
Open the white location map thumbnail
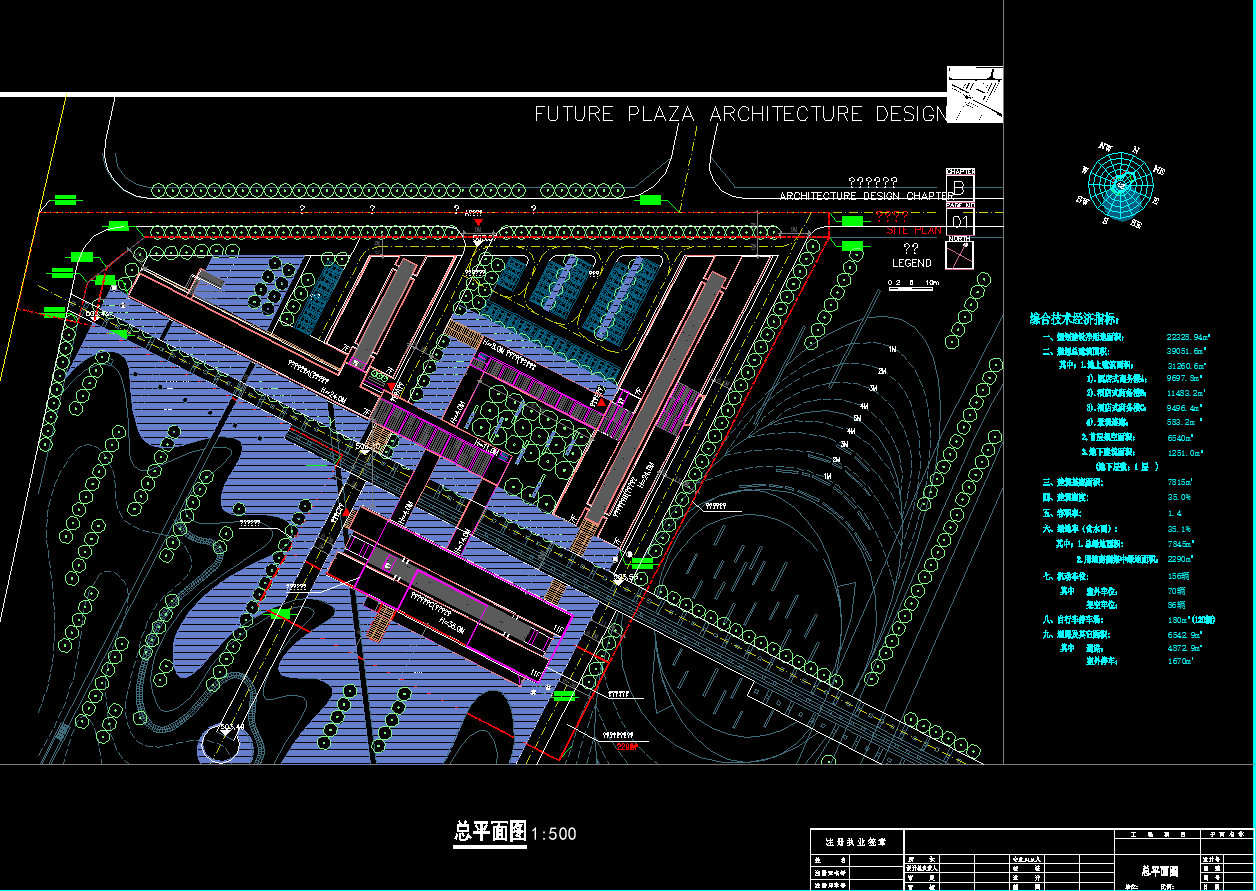coord(974,95)
